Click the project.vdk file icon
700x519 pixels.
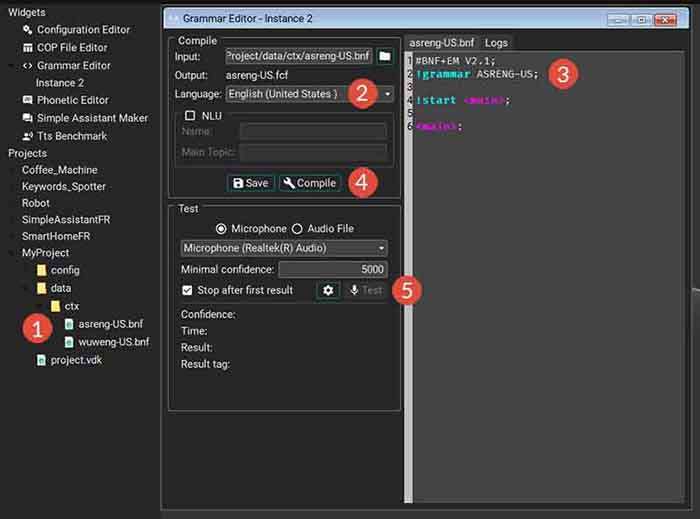42,360
